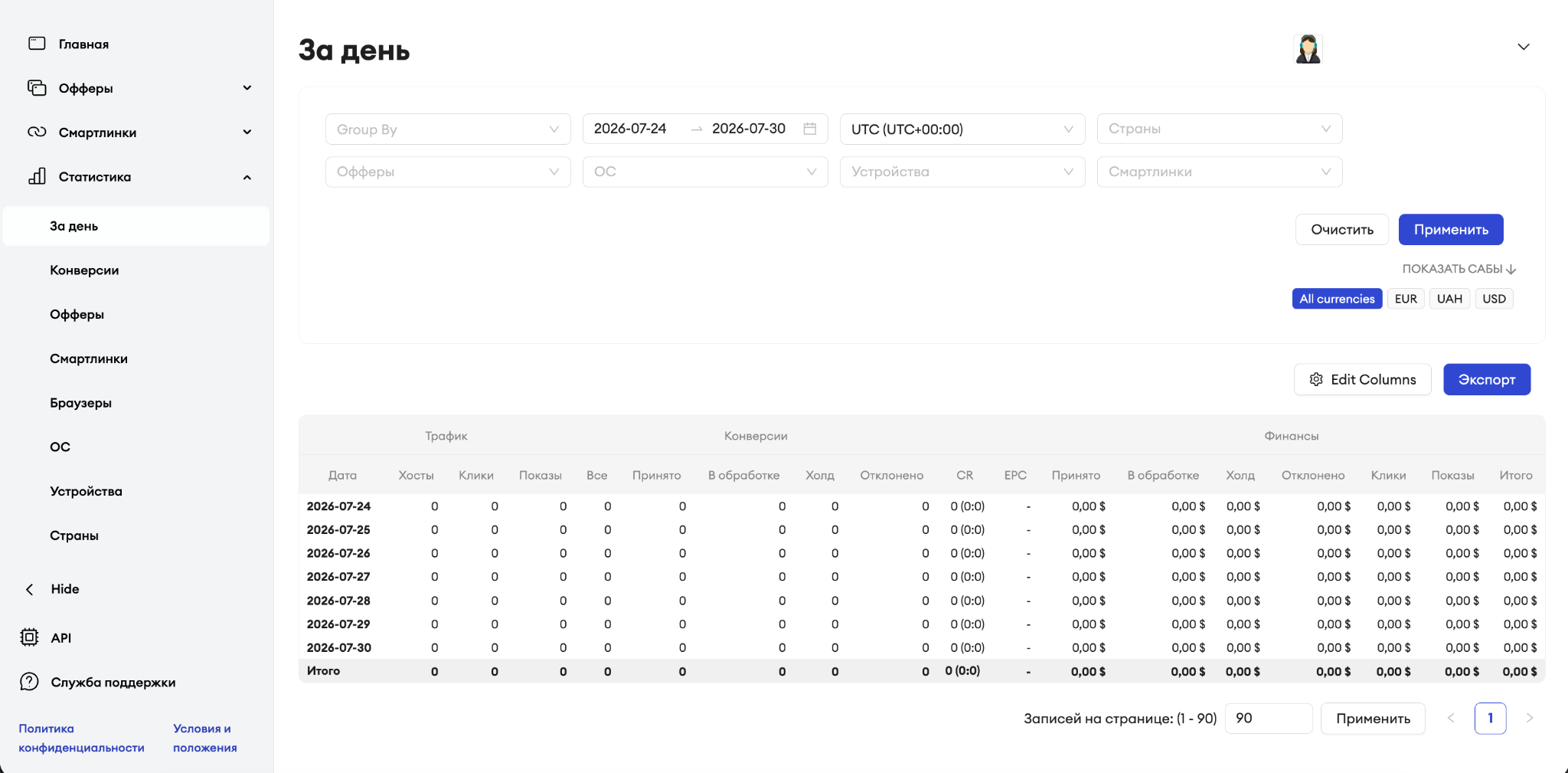Viewport: 1568px width, 773px height.
Task: Click the Edit Columns button
Action: 1362,379
